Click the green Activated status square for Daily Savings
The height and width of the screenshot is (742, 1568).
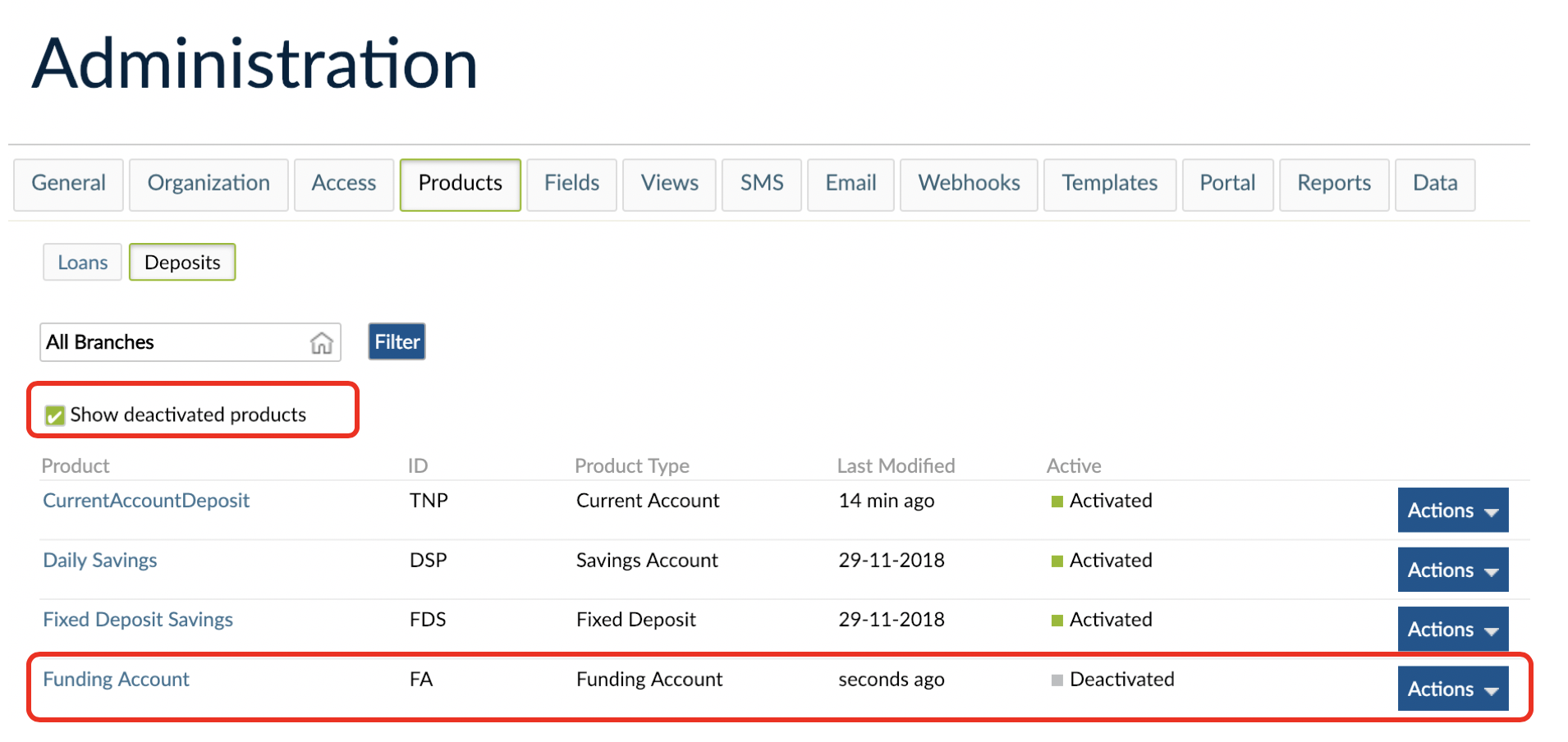coord(1056,561)
